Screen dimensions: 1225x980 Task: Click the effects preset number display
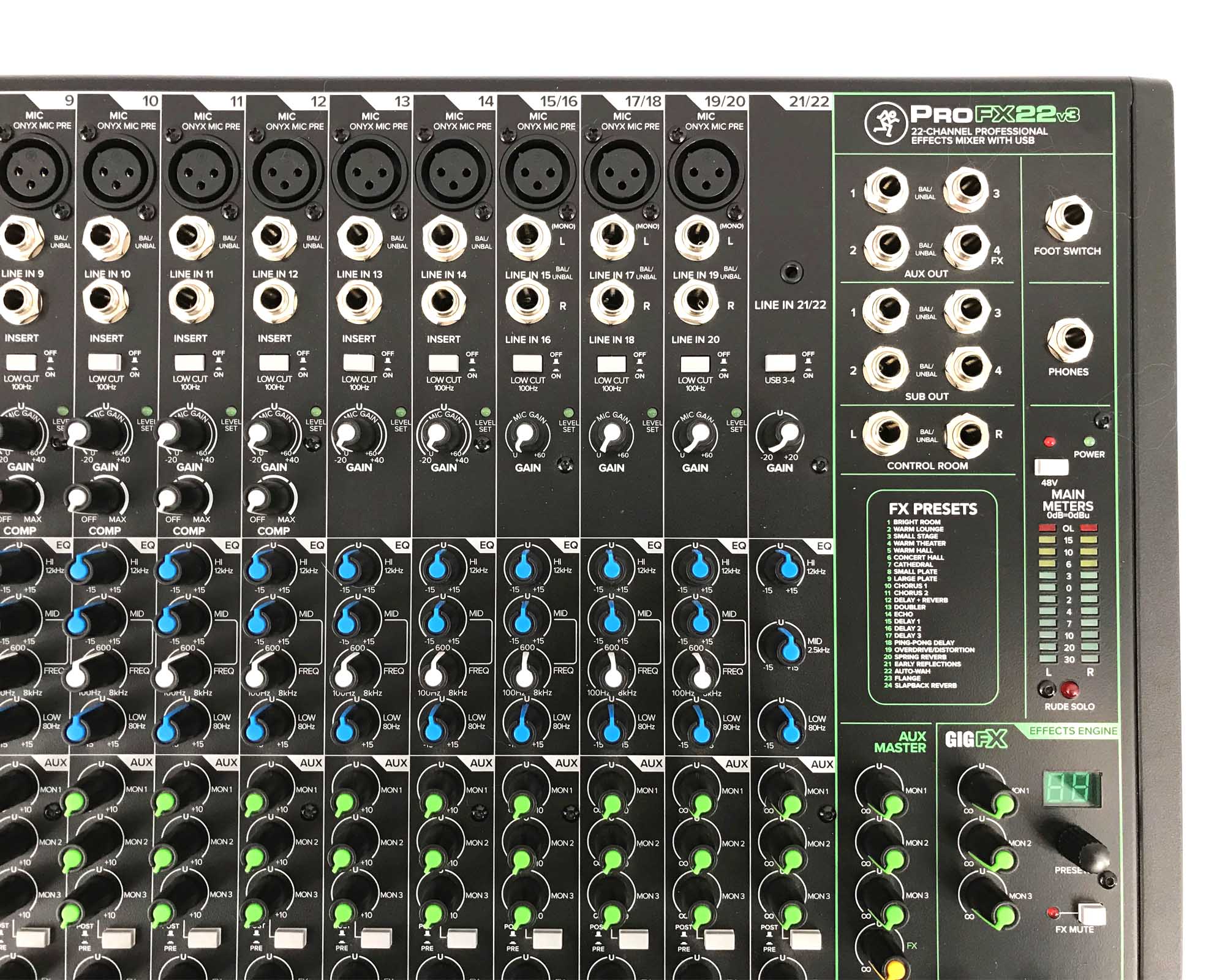click(x=1072, y=788)
